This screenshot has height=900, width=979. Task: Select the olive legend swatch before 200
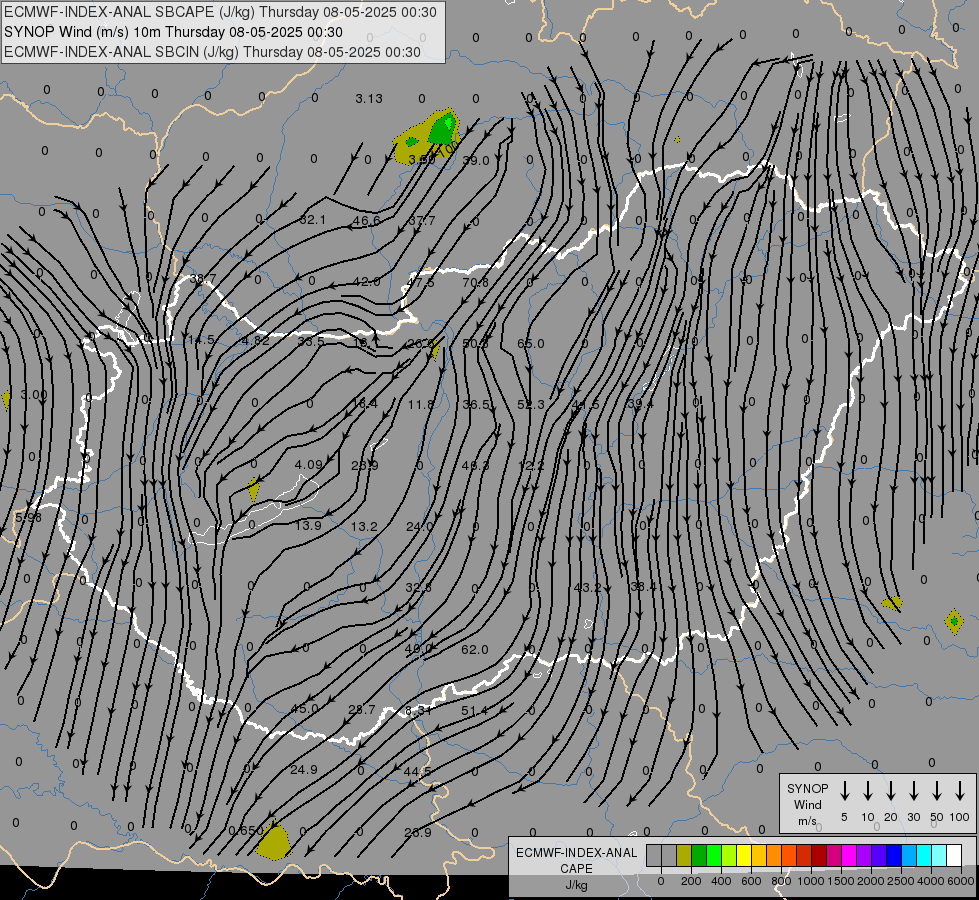(x=684, y=855)
